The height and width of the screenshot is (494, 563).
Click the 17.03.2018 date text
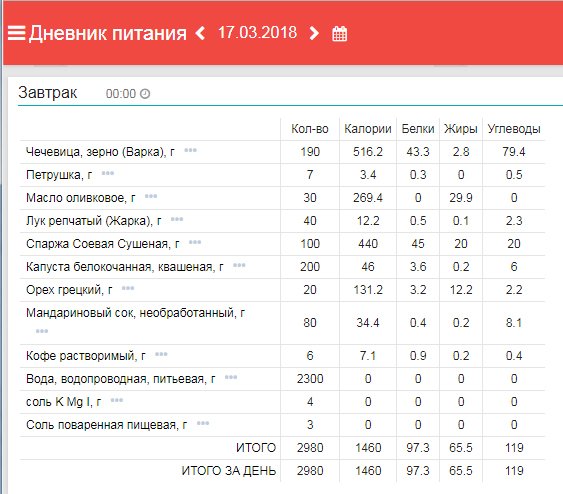[x=257, y=32]
